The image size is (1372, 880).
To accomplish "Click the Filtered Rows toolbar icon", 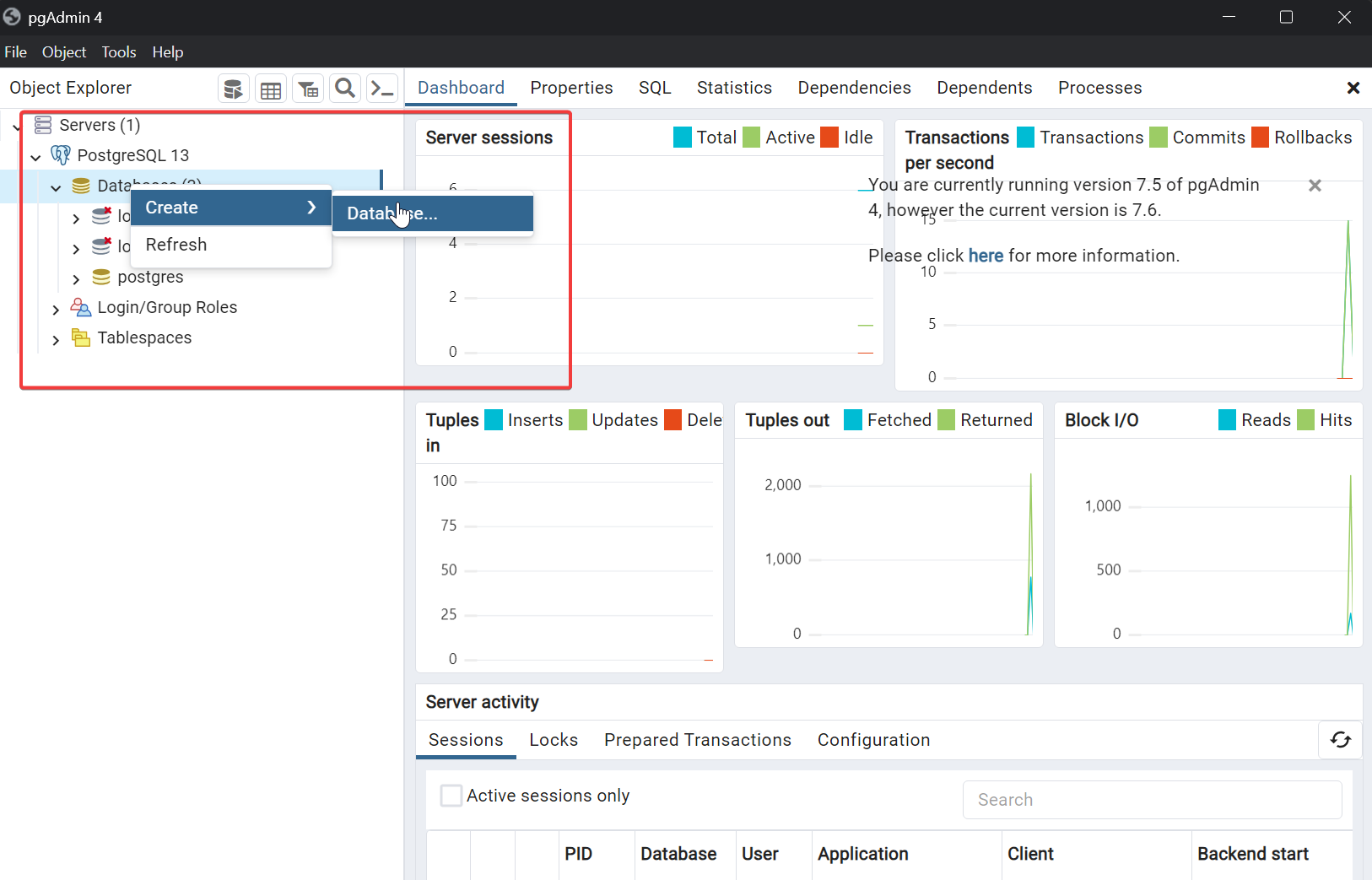I will 308,89.
